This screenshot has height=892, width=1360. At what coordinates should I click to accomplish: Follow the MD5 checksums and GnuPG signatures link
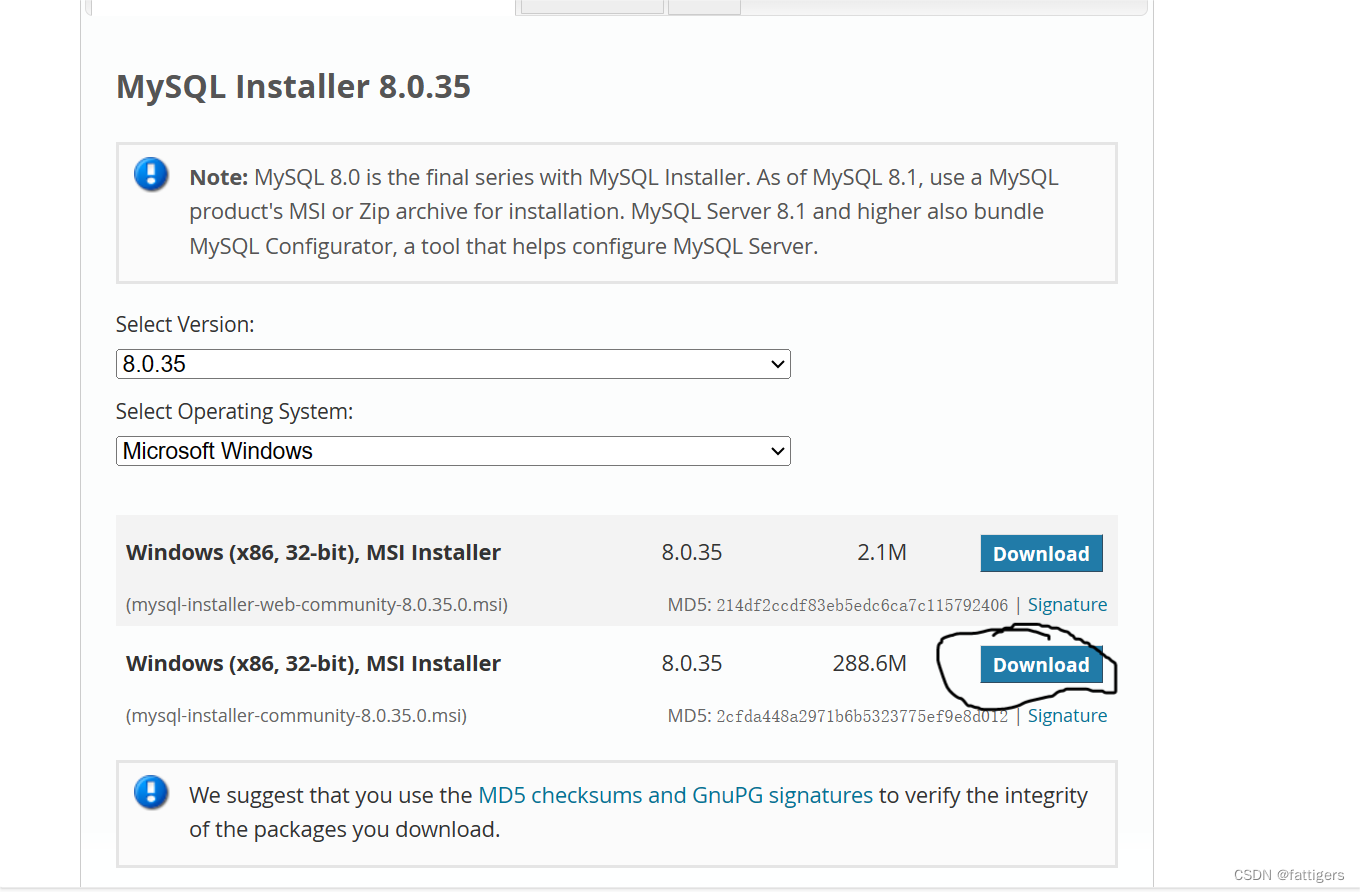point(676,796)
